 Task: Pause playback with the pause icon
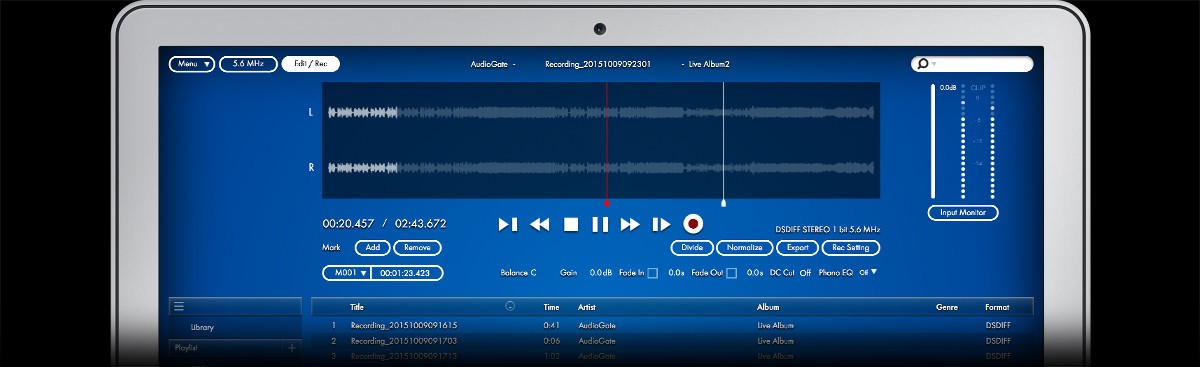click(600, 225)
